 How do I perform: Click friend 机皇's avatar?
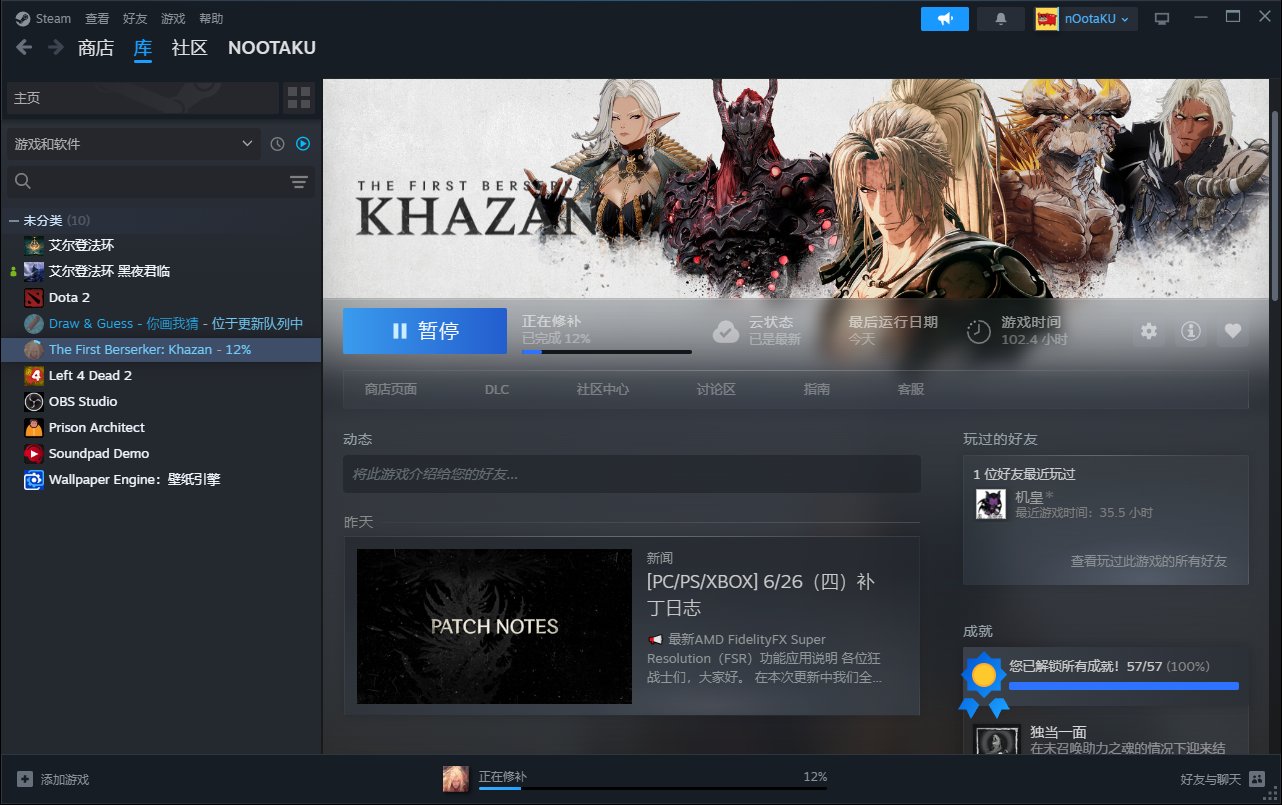coord(991,504)
